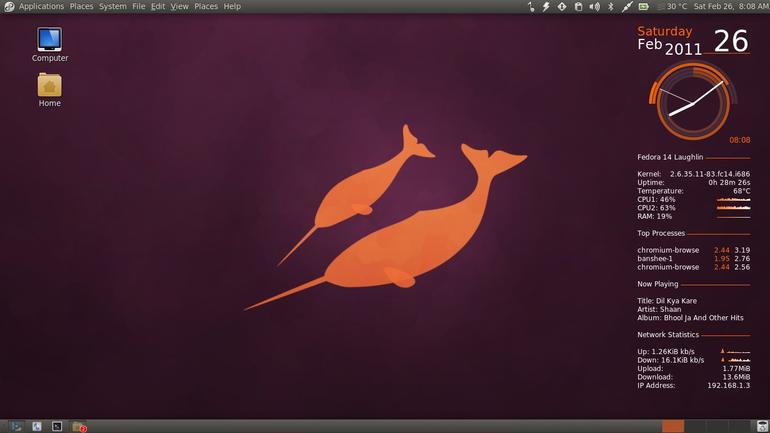Click the chromium-browse row showing 2.56
Viewport: 770px width, 433px height.
pos(693,267)
